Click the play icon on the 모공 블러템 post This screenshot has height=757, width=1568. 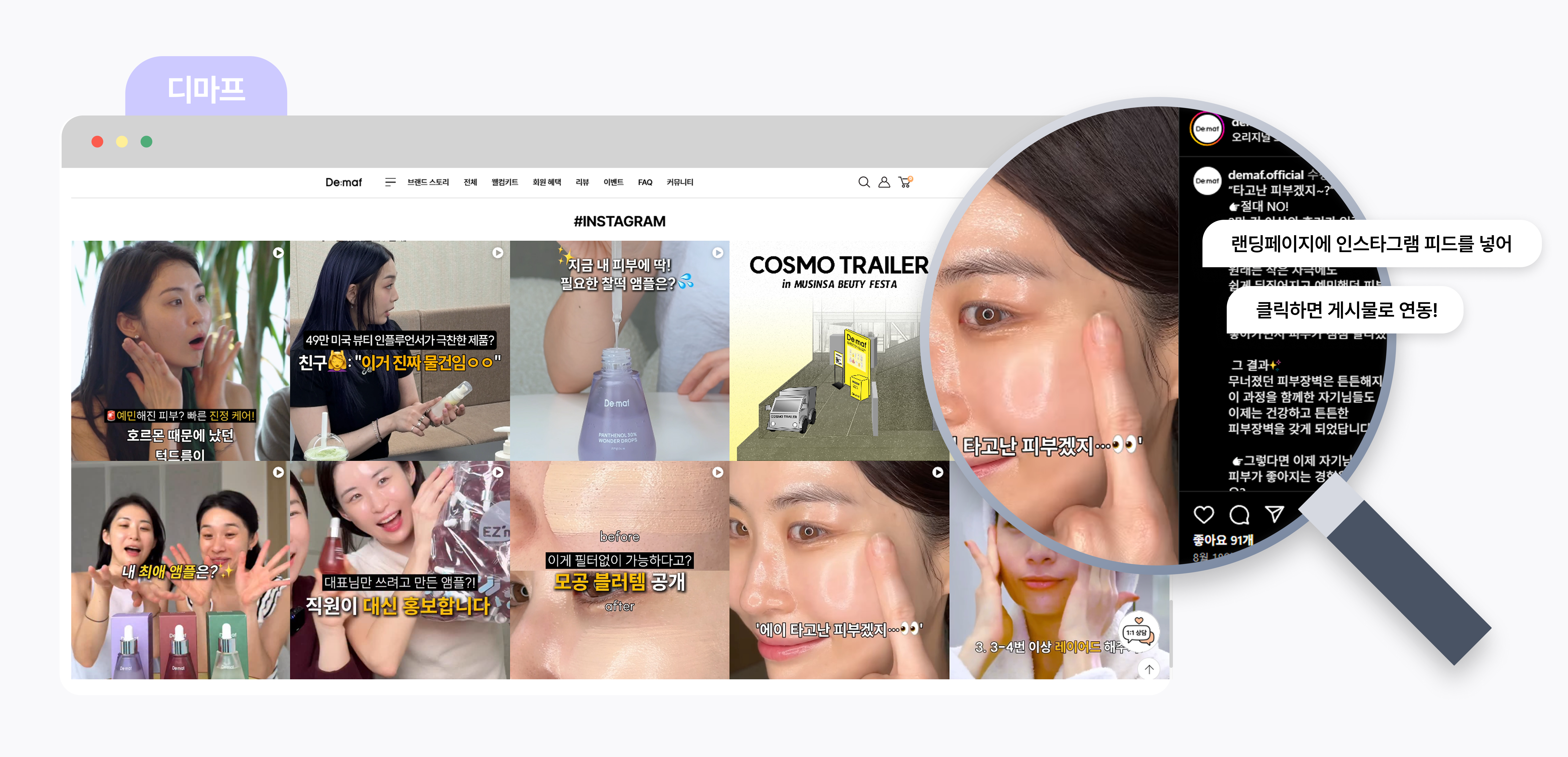pos(718,472)
